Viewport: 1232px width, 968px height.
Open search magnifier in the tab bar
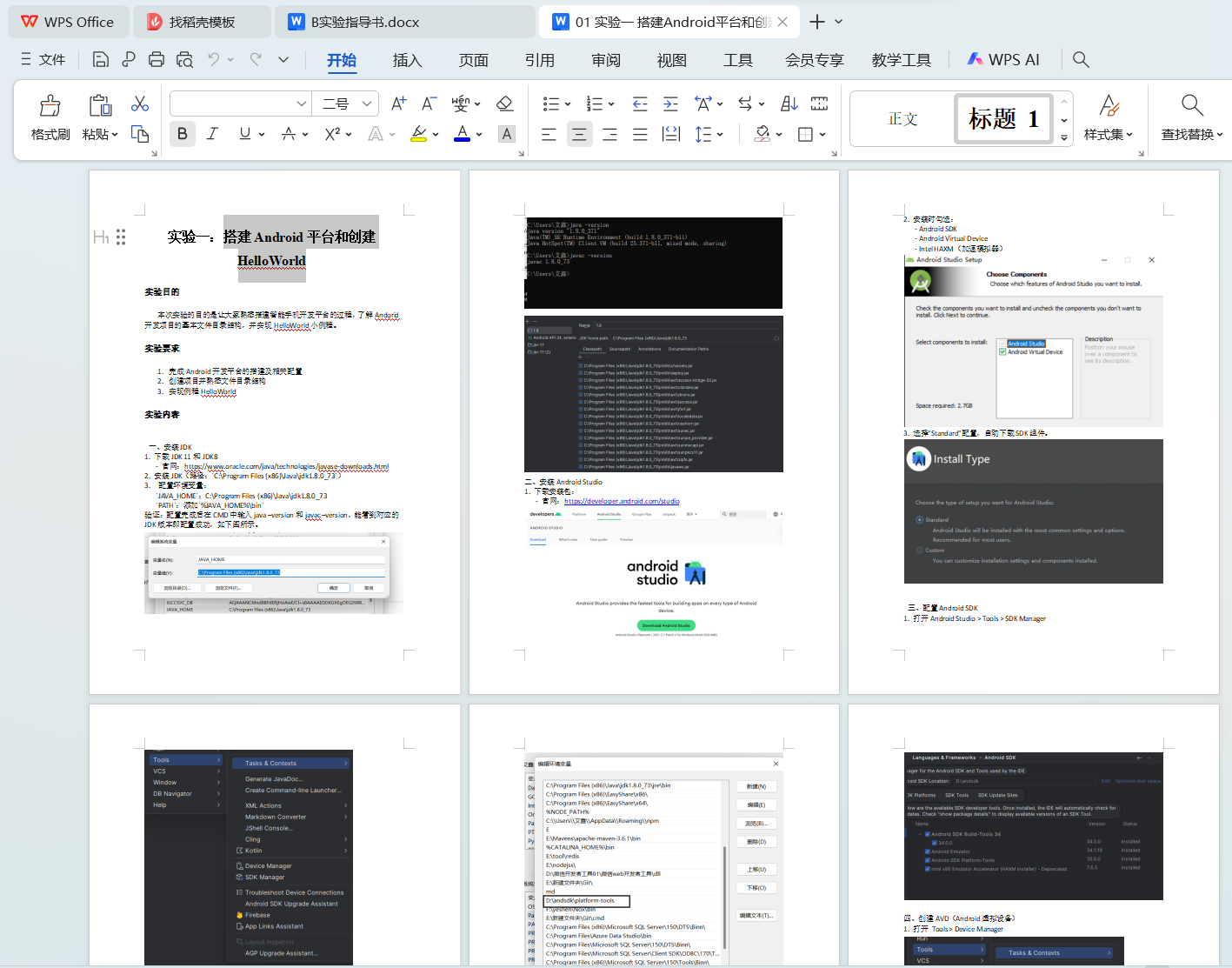(1081, 59)
